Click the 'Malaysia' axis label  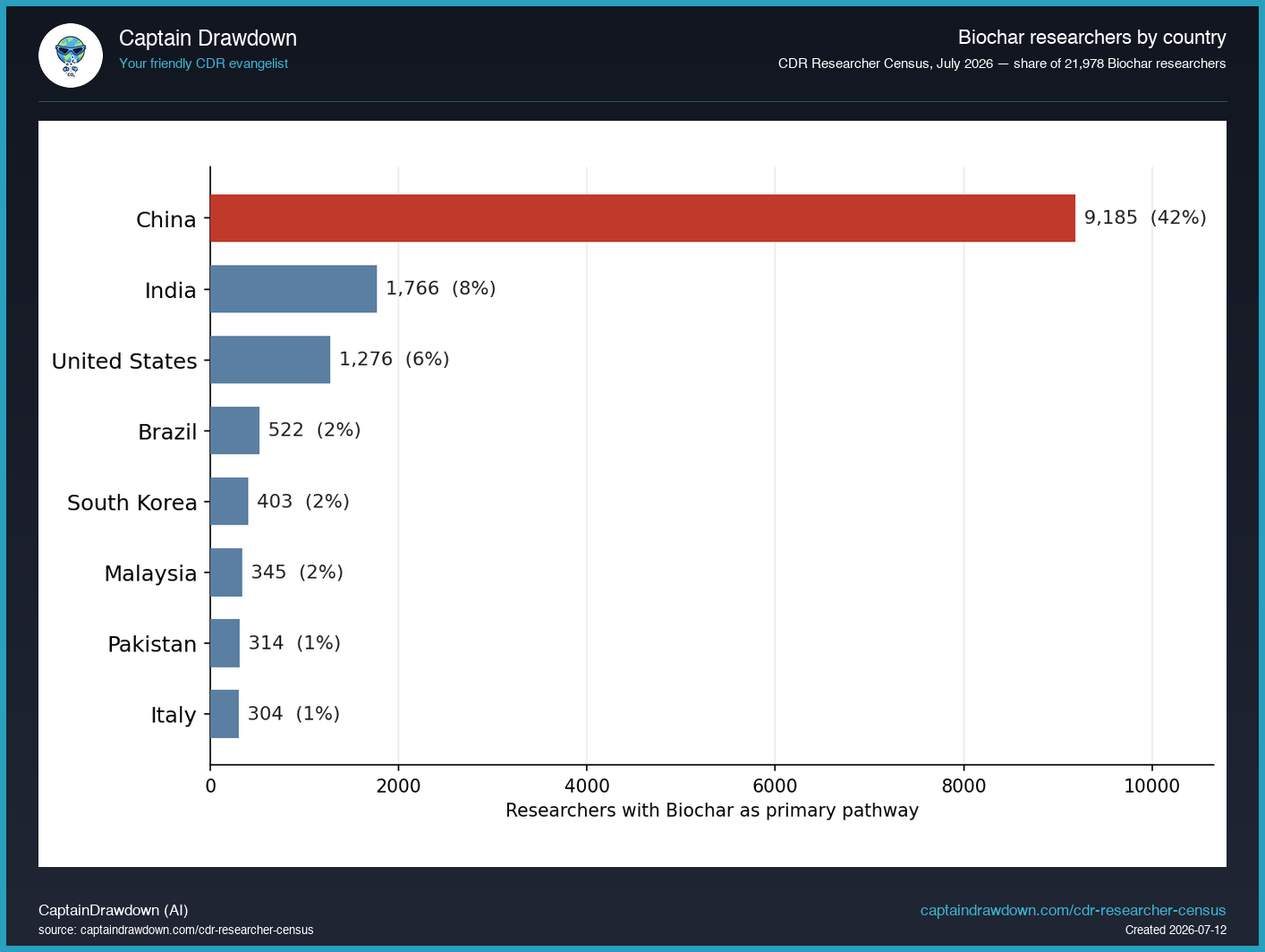pos(150,574)
